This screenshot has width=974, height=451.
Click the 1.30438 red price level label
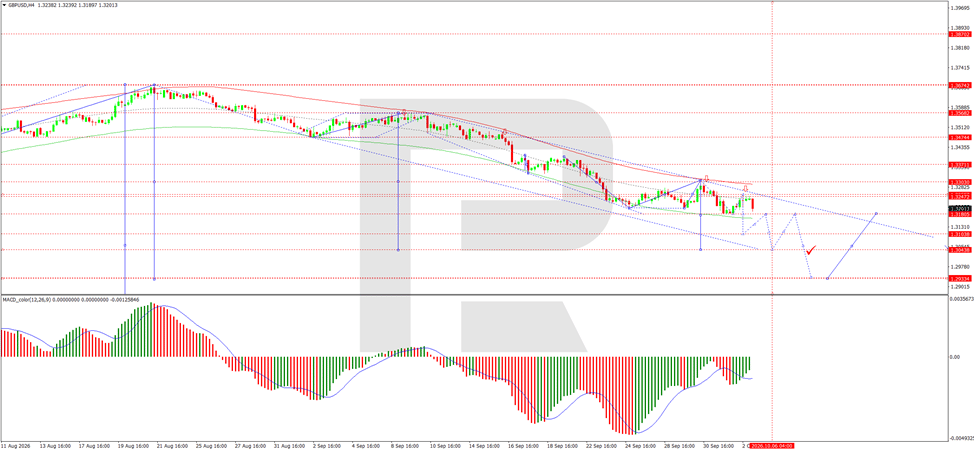click(960, 249)
